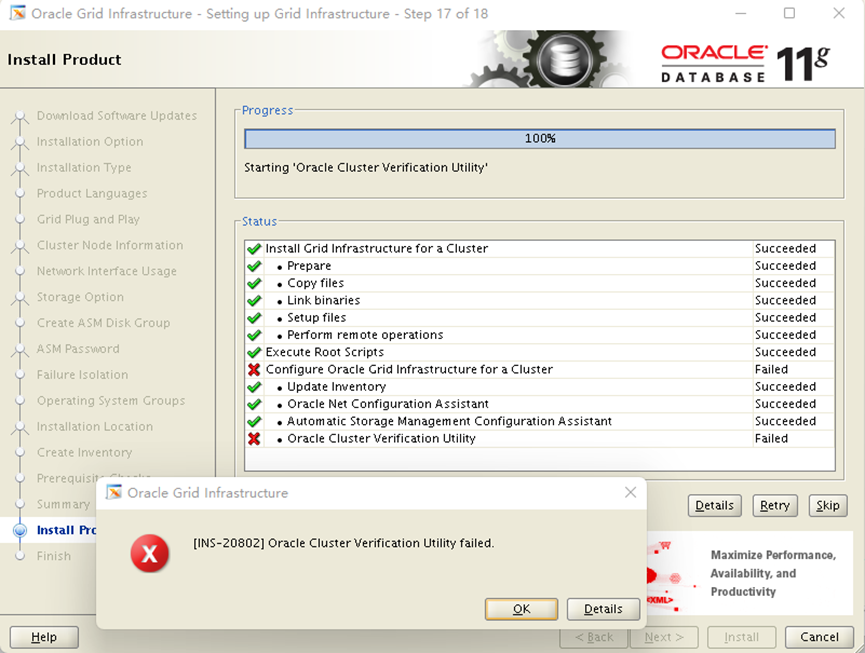The height and width of the screenshot is (653, 865).
Task: Click the success check icon beside Copy files
Action: (x=254, y=283)
